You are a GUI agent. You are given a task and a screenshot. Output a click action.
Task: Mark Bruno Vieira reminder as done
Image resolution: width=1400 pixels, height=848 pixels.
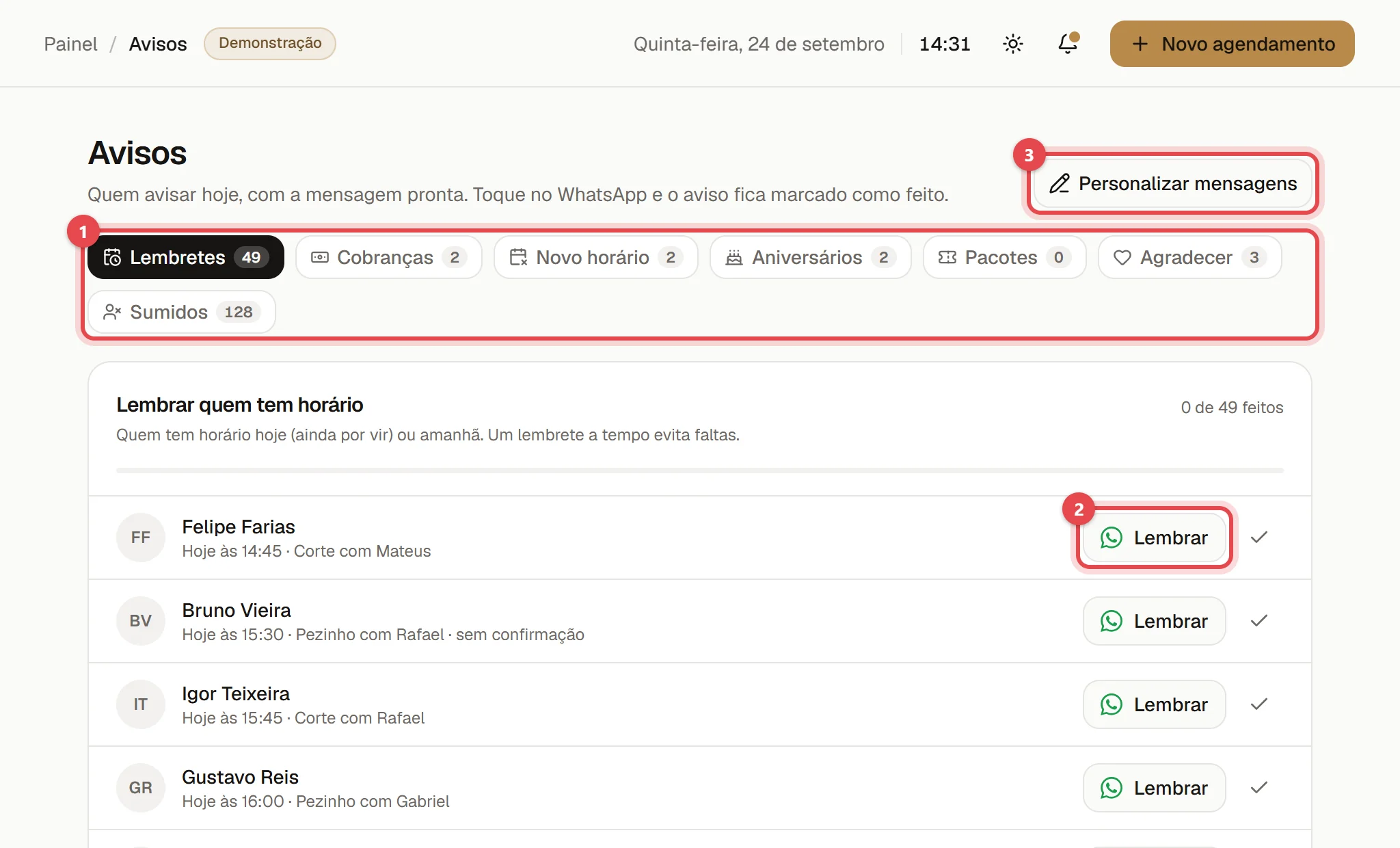(x=1259, y=621)
